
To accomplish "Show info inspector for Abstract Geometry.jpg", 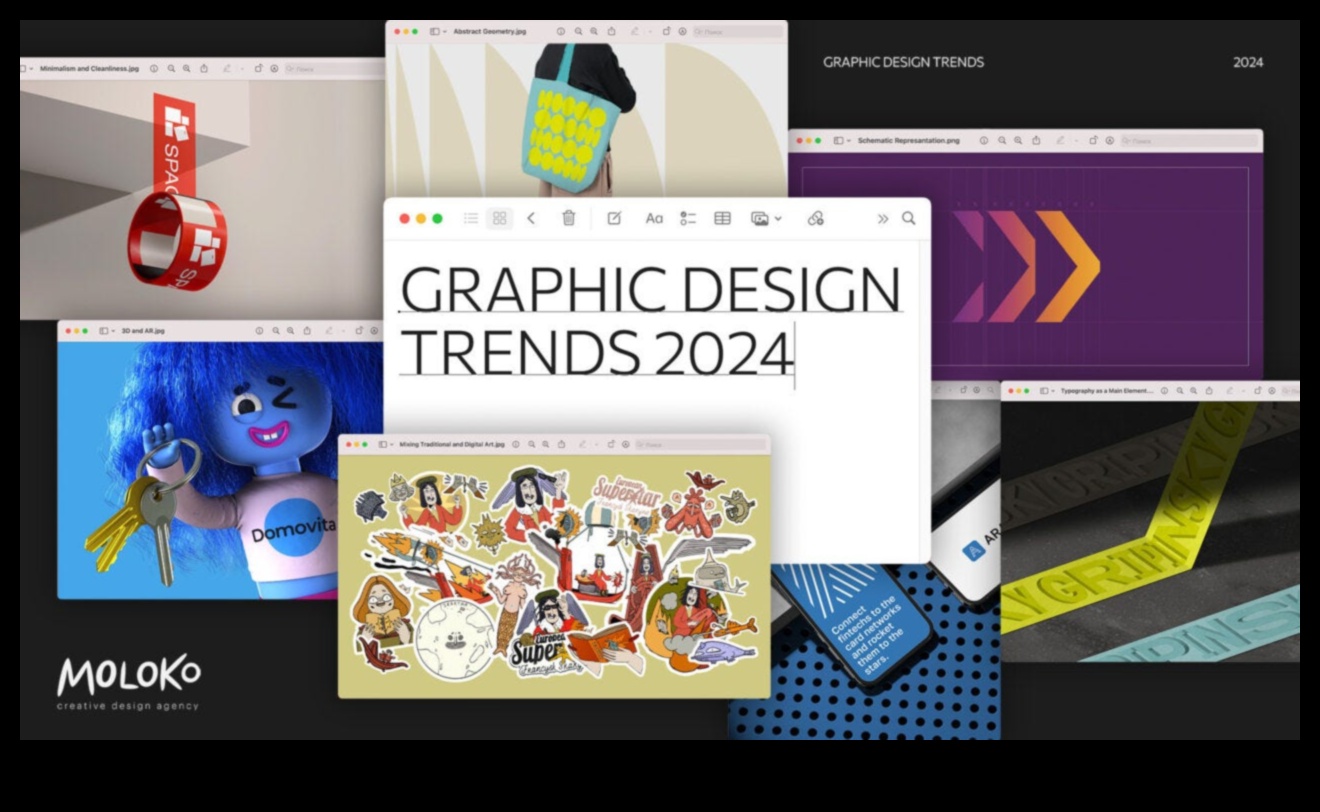I will (x=560, y=32).
